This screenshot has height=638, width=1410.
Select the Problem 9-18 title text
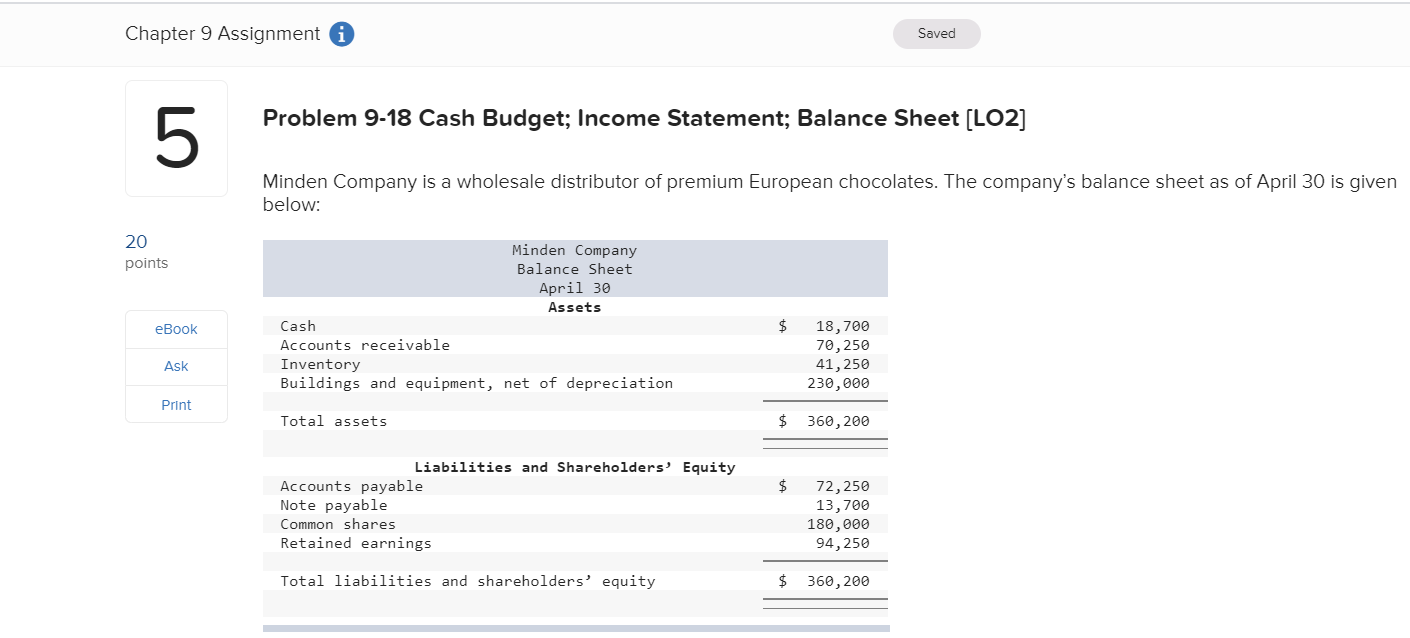(x=643, y=117)
